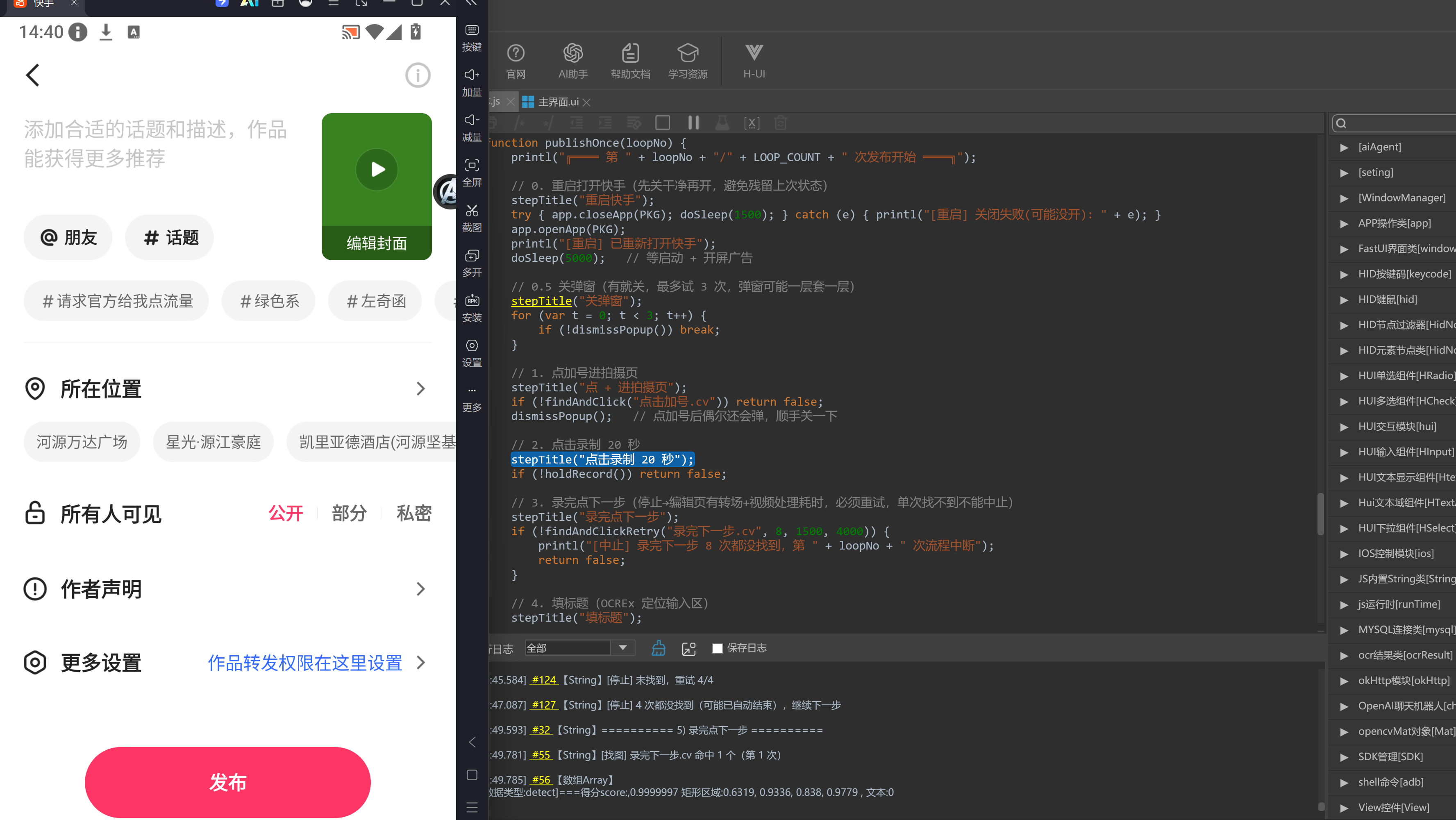The image size is (1456, 820).
Task: Click the 截图 screenshot scissors icon
Action: [x=472, y=218]
